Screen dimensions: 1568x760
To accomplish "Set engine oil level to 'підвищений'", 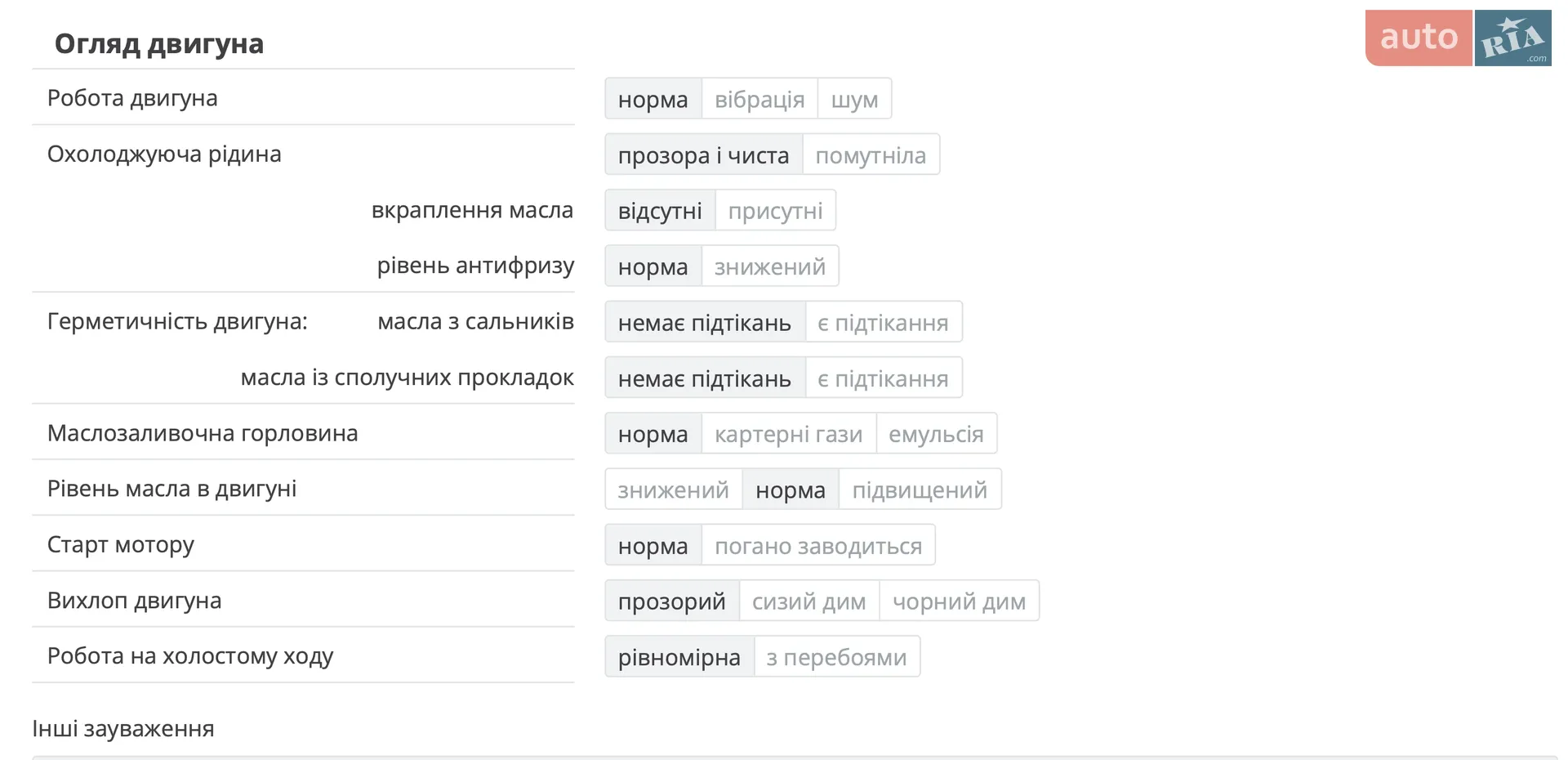I will (920, 490).
